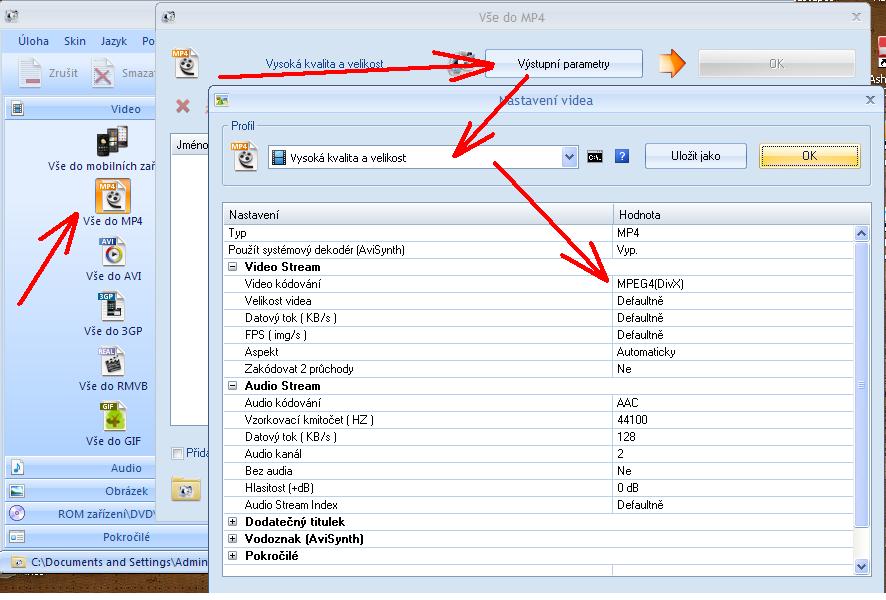Select the Velikost videa row
886x600 pixels.
[538, 301]
